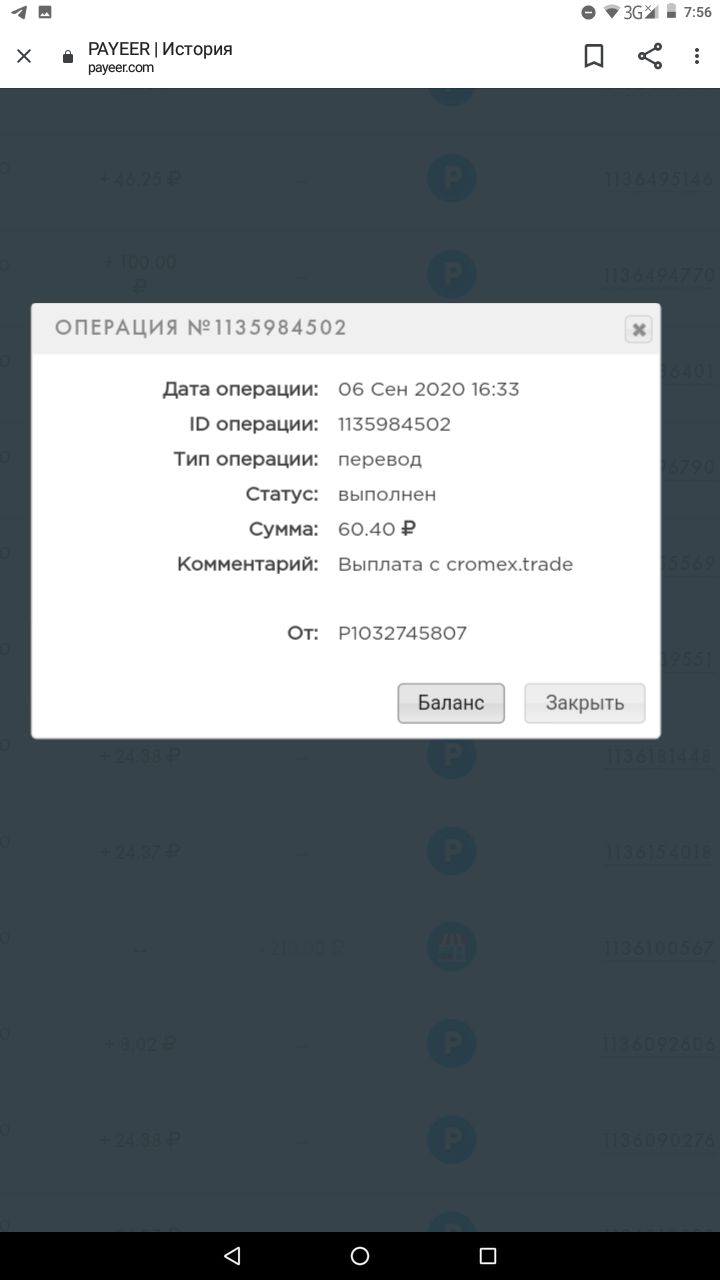Open transaction ID 1136100567 link
The image size is (720, 1280).
tap(659, 948)
